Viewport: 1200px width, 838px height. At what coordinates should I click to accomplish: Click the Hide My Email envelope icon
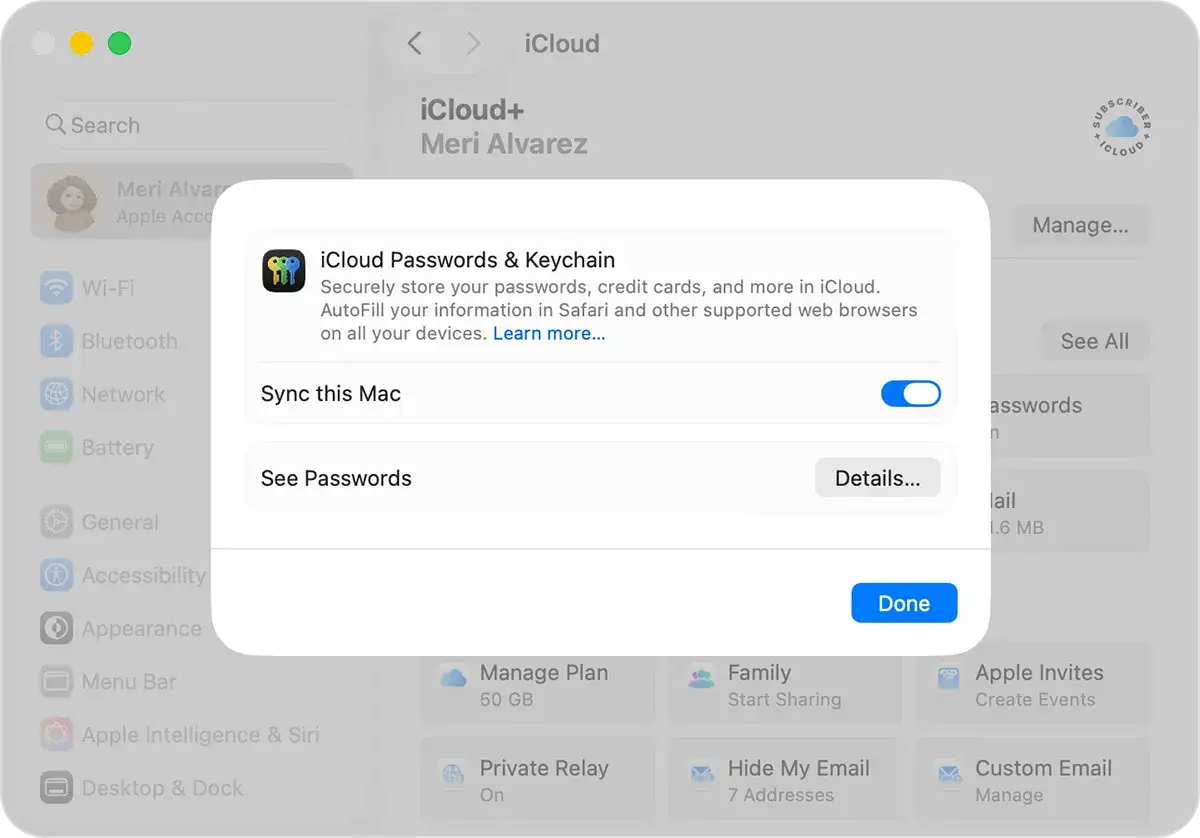click(x=701, y=773)
